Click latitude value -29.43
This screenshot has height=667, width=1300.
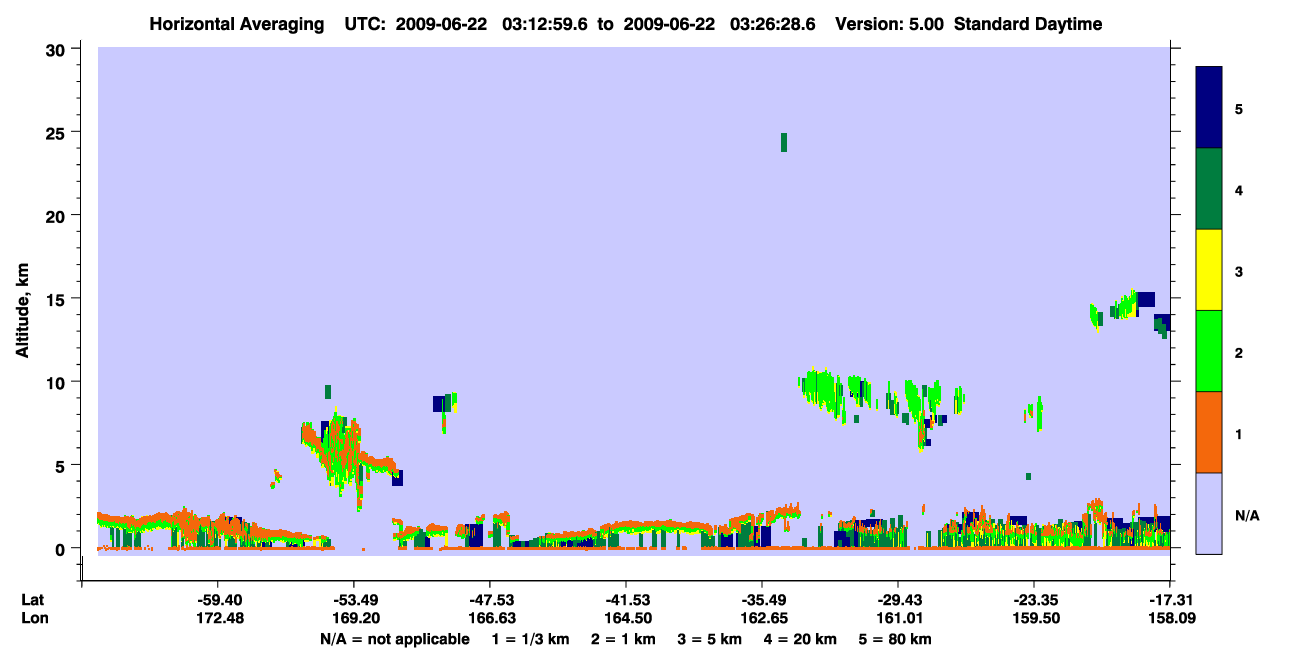(898, 600)
